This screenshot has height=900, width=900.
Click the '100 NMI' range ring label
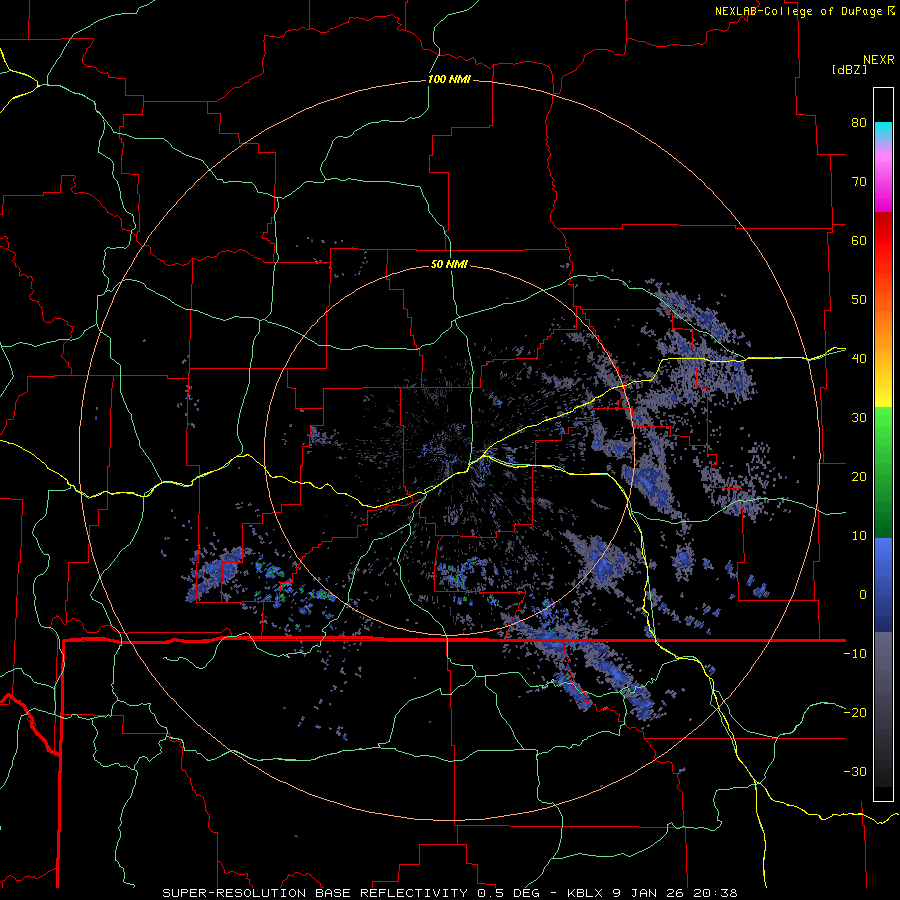(x=449, y=79)
